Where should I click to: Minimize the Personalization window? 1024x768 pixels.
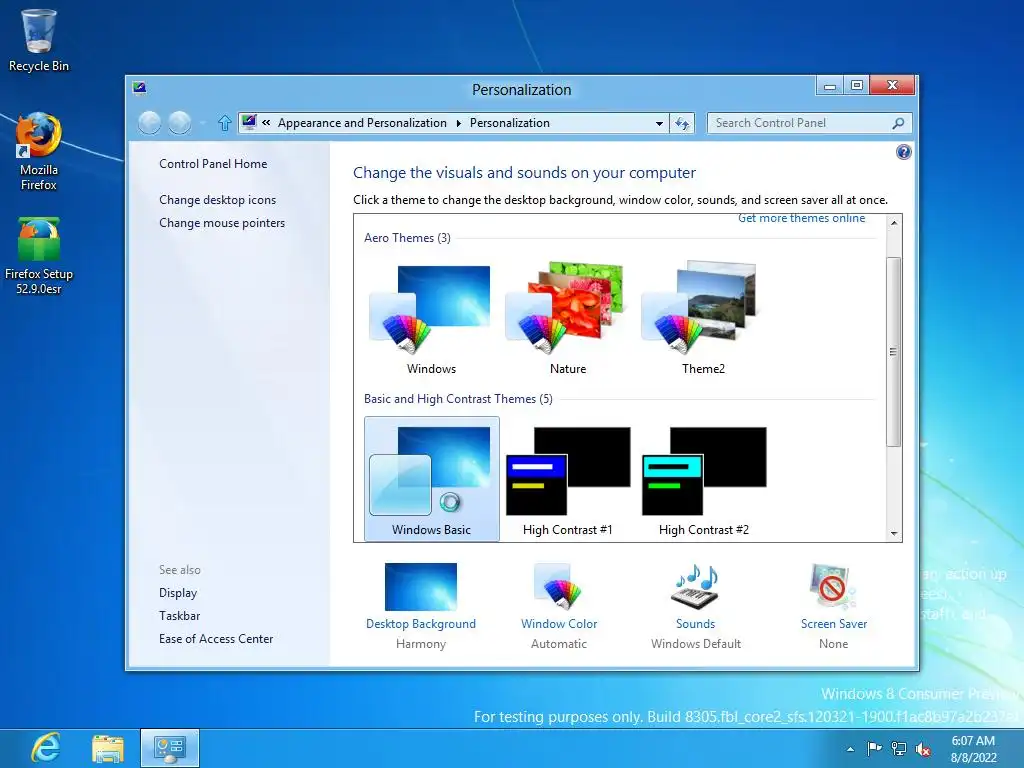click(829, 86)
